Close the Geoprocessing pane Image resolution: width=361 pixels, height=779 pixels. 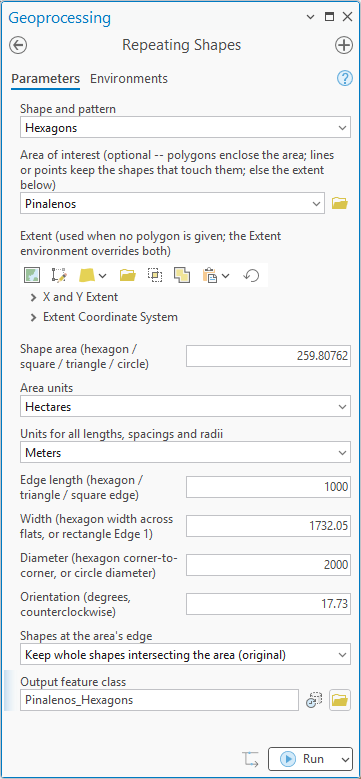click(x=347, y=17)
